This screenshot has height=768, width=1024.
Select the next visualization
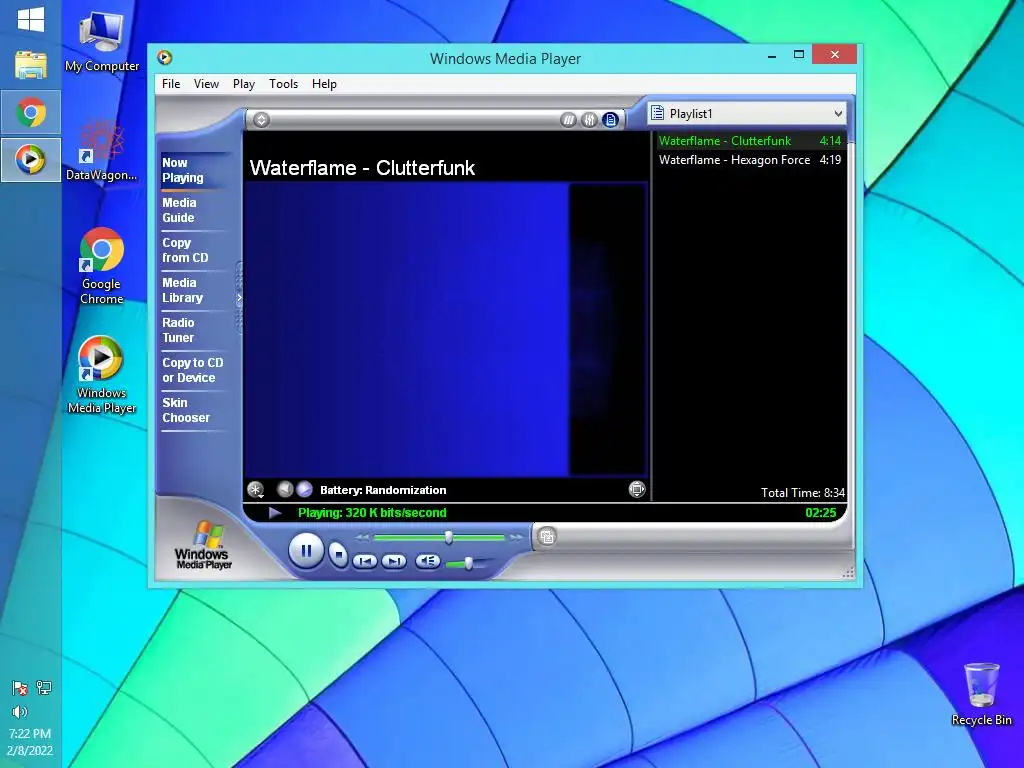click(x=304, y=489)
